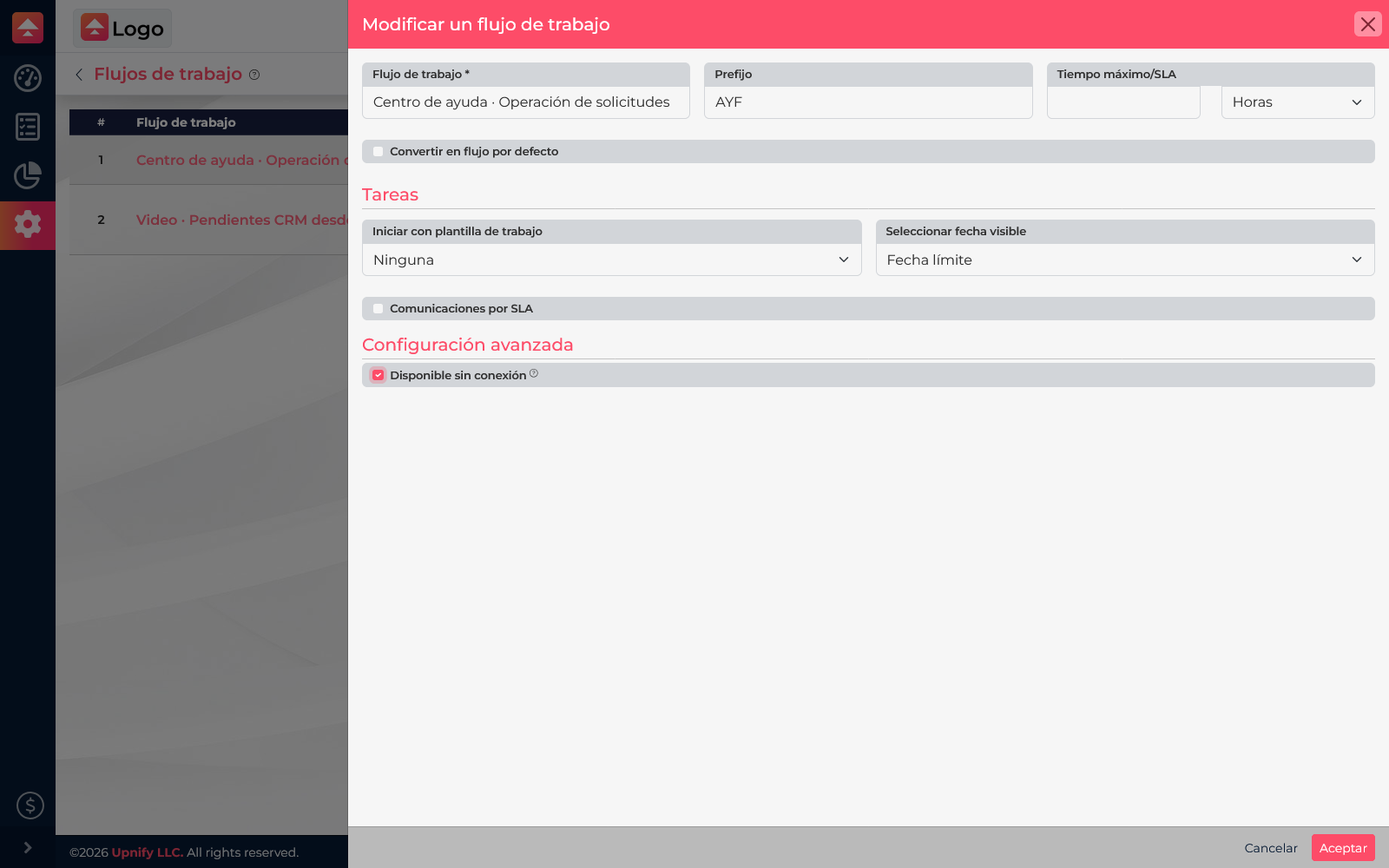
Task: Open Video · Pendientes CRM workflow link
Action: tap(241, 220)
